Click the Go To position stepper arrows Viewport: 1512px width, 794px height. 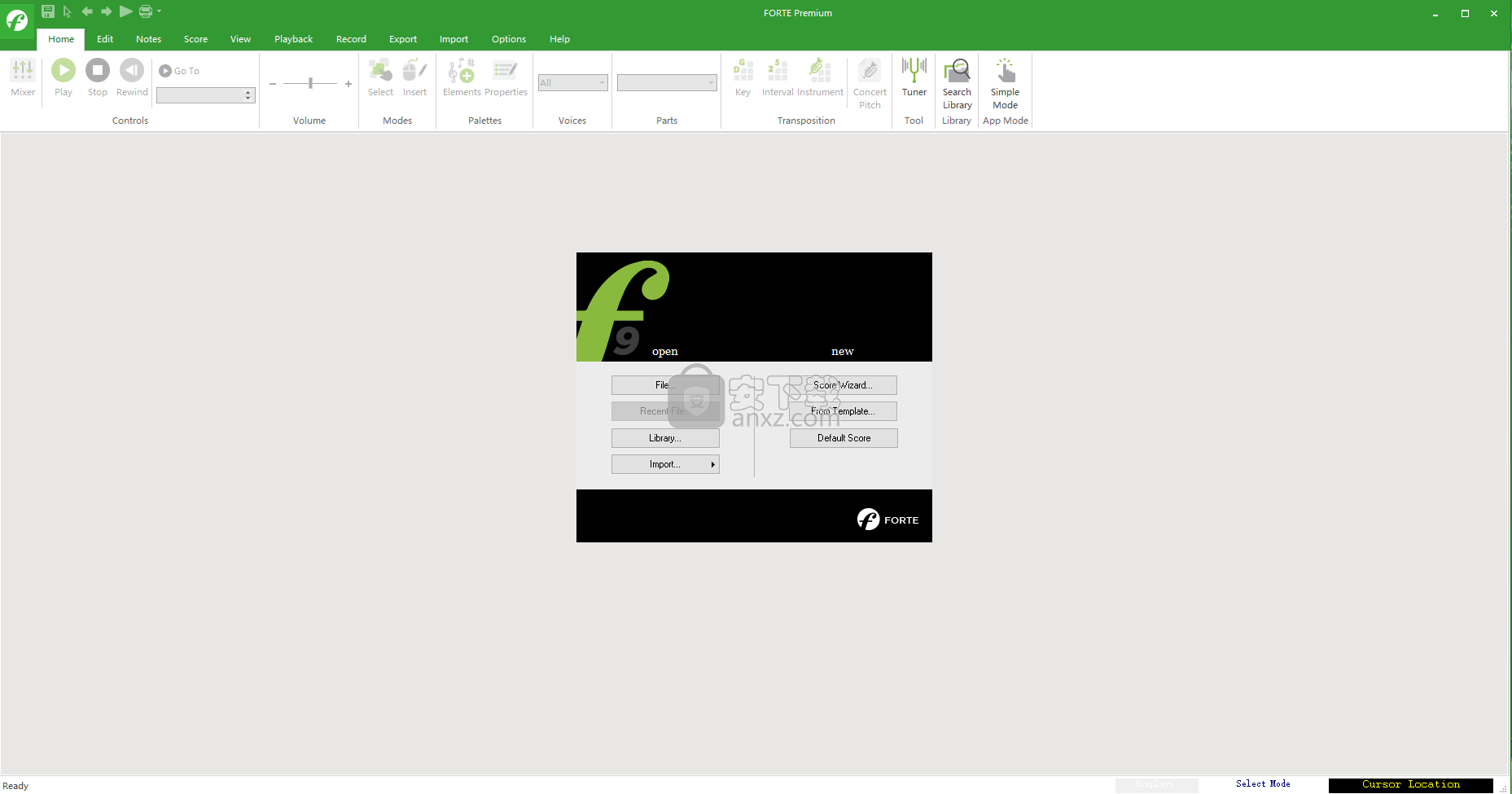[248, 95]
